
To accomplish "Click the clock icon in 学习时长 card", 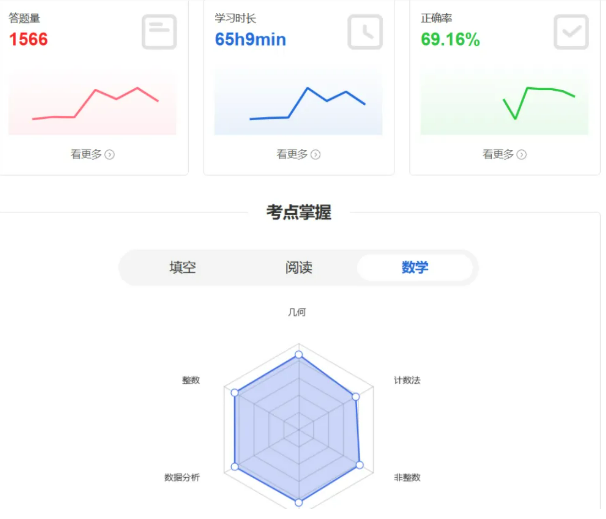I will [x=365, y=32].
